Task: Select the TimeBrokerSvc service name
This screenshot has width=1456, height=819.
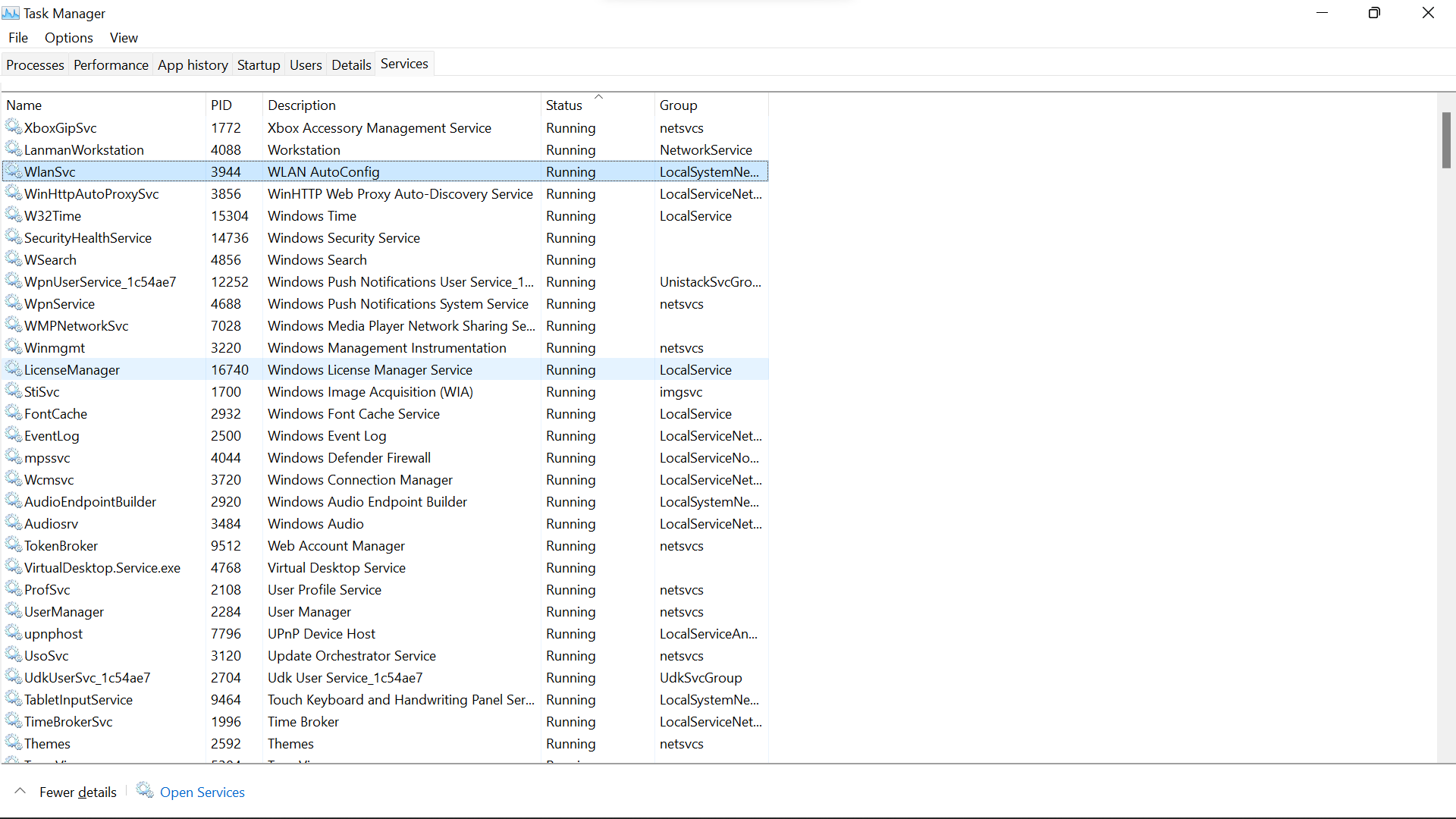Action: click(x=68, y=721)
